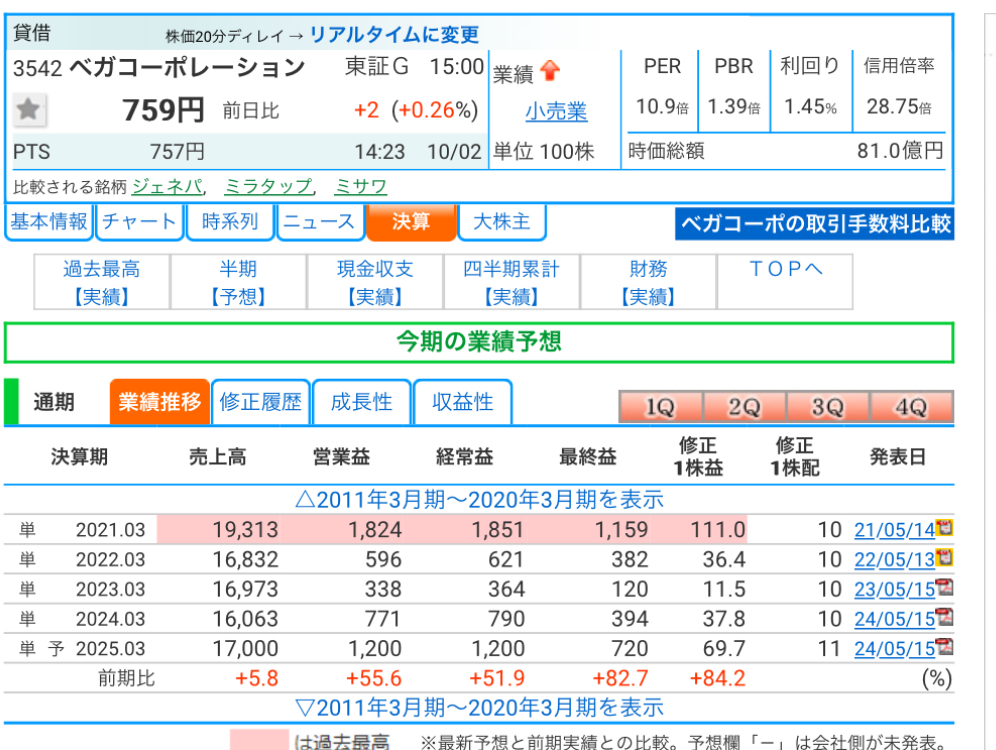Open the 21/05/14 announcement date link
This screenshot has height=750, width=996.
[x=894, y=530]
